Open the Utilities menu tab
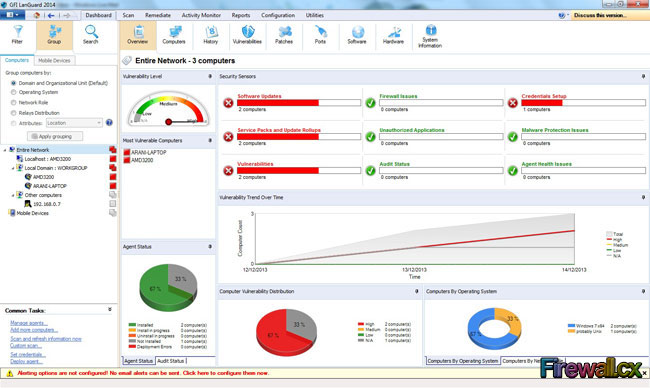Viewport: 650px width, 388px height. pyautogui.click(x=315, y=15)
